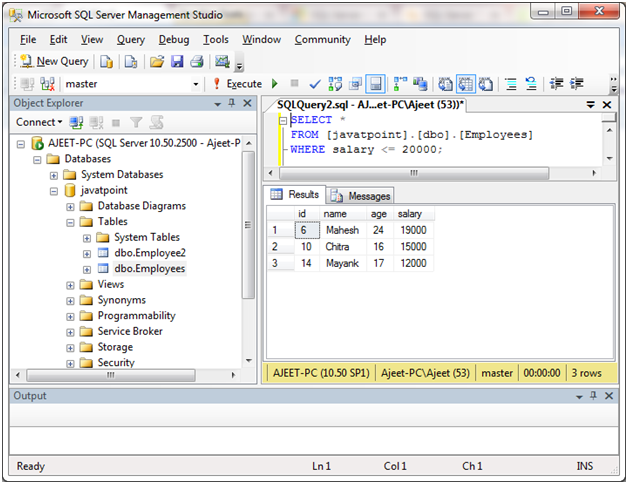Image resolution: width=628 pixels, height=484 pixels.
Task: Expand the Database Diagrams node
Action: pos(70,207)
